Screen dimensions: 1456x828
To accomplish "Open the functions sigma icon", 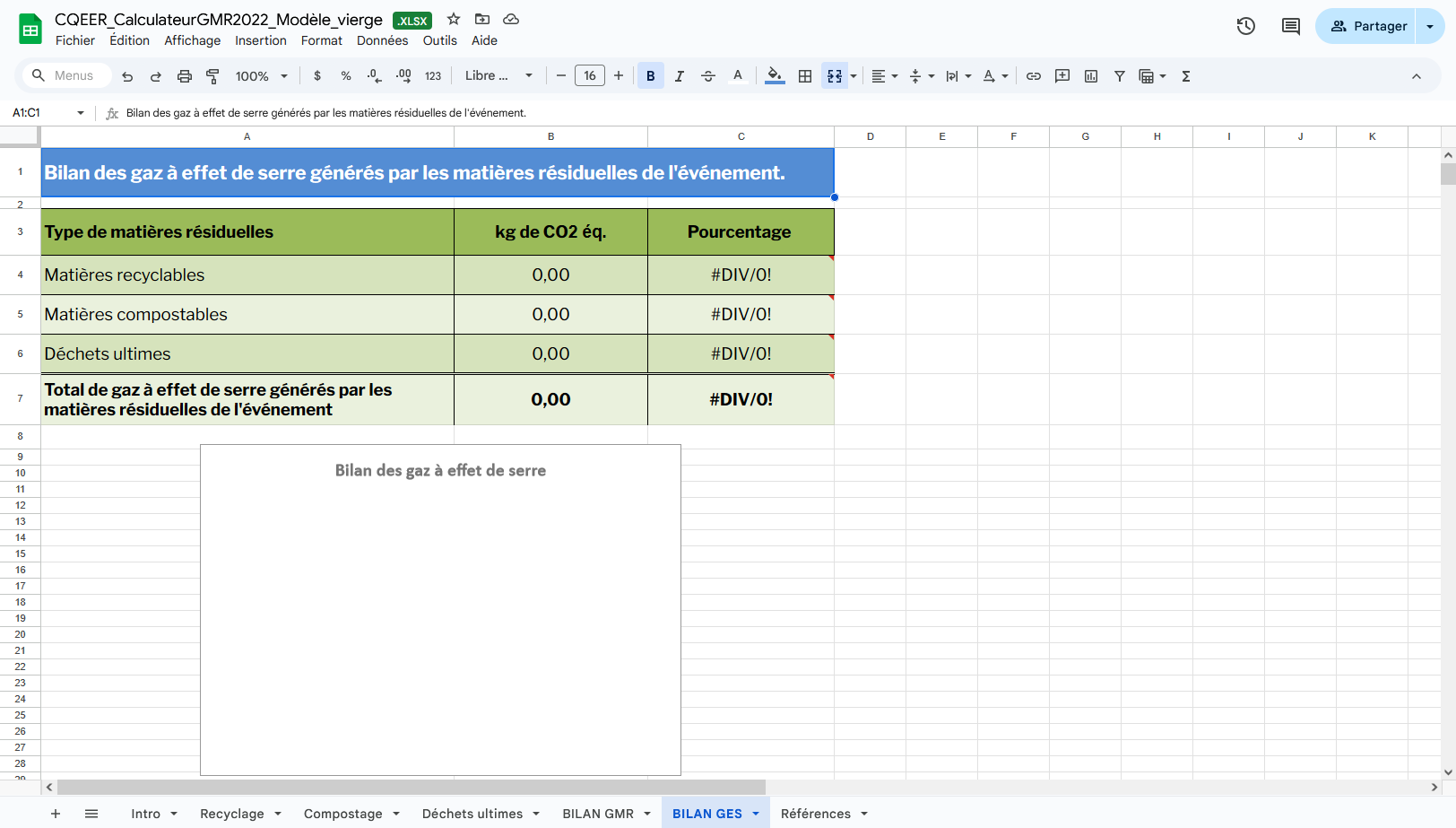I will [x=1186, y=76].
